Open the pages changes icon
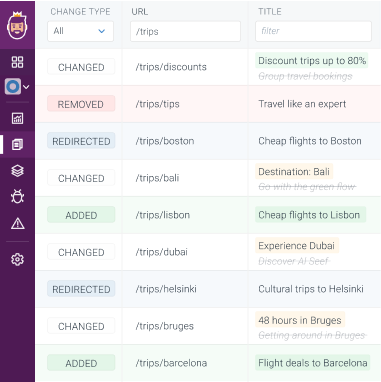Image resolution: width=381 pixels, height=382 pixels. (17, 144)
